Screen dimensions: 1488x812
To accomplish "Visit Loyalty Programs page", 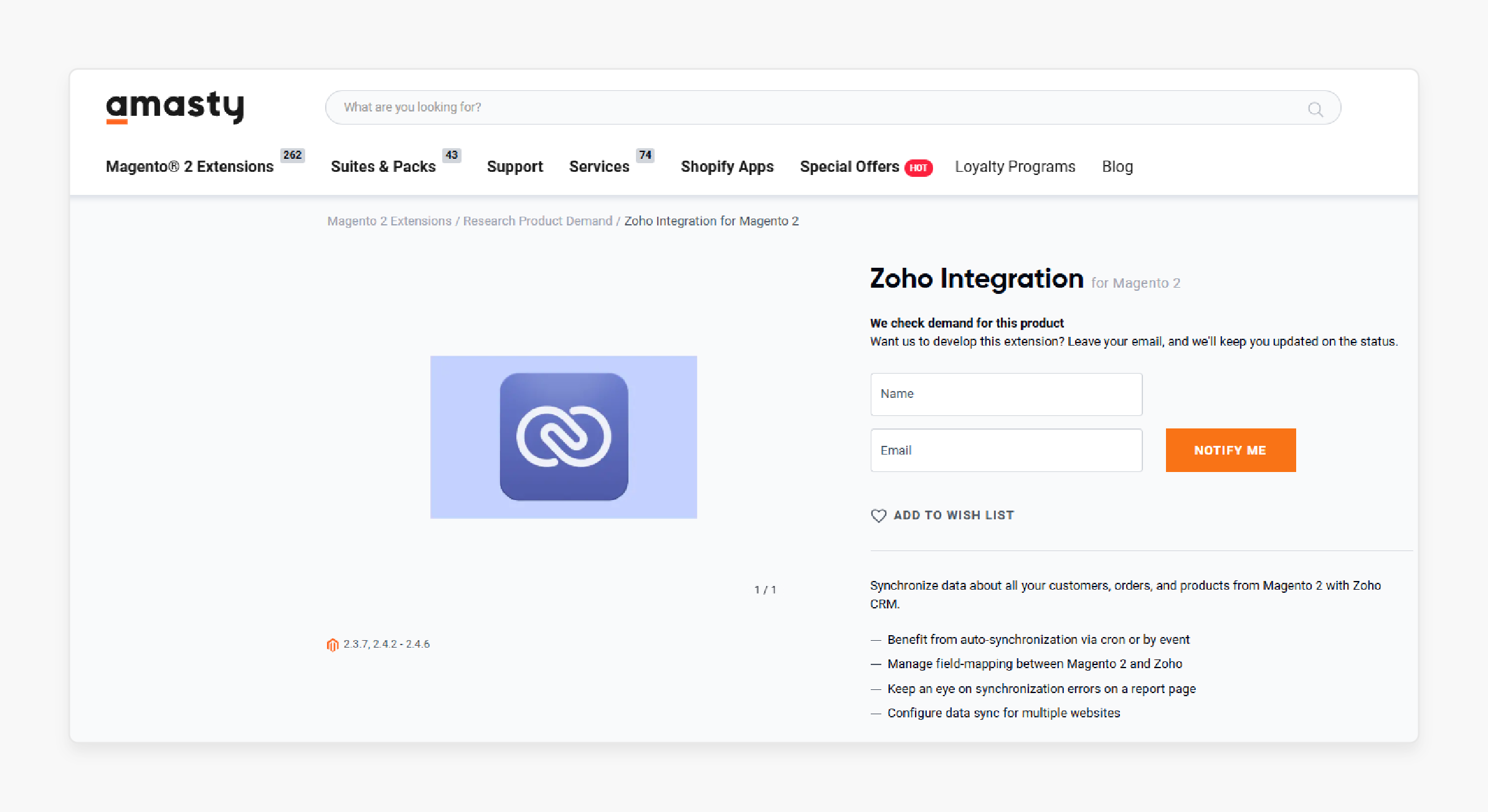I will click(1015, 167).
